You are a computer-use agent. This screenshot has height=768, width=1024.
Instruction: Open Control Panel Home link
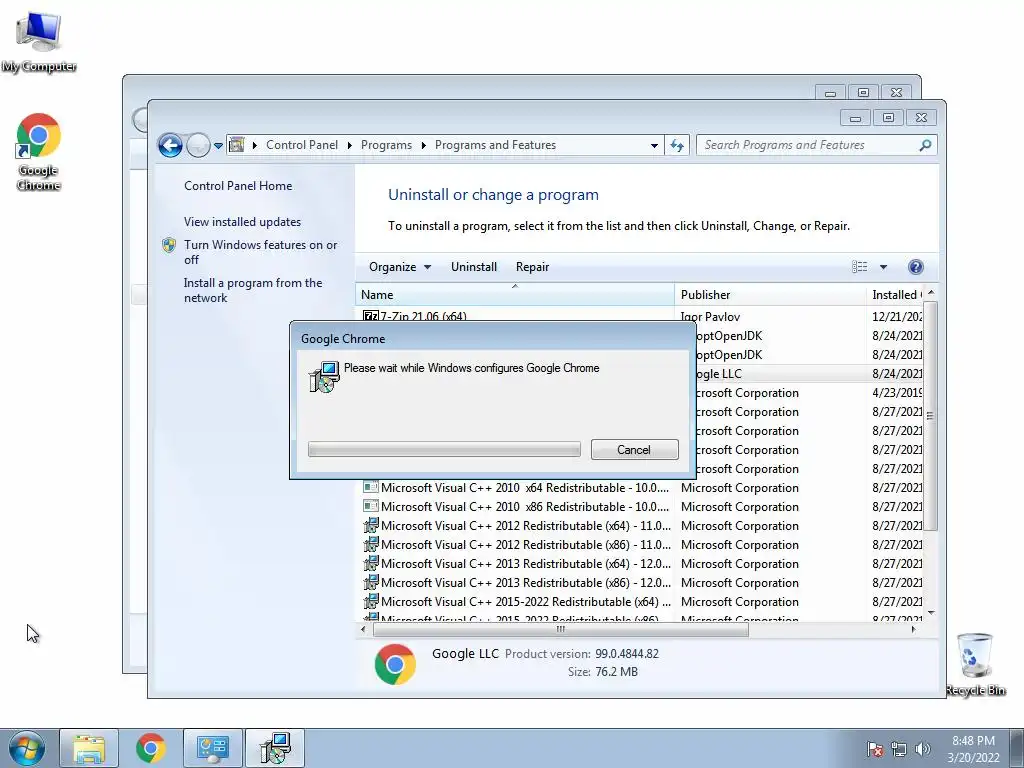pyautogui.click(x=238, y=185)
